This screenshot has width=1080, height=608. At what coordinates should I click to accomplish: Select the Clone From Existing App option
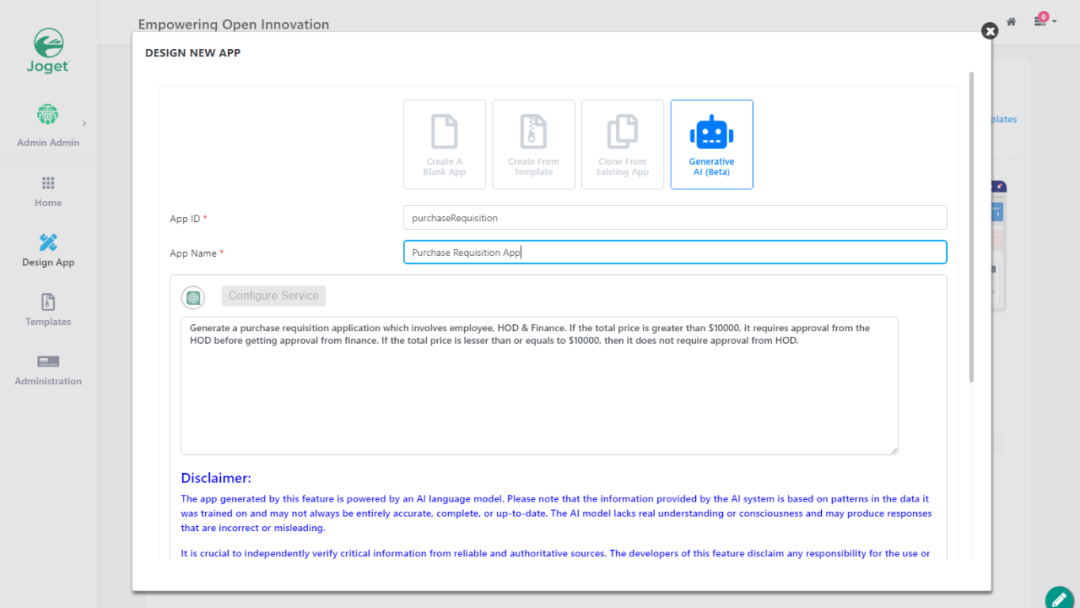(x=623, y=145)
